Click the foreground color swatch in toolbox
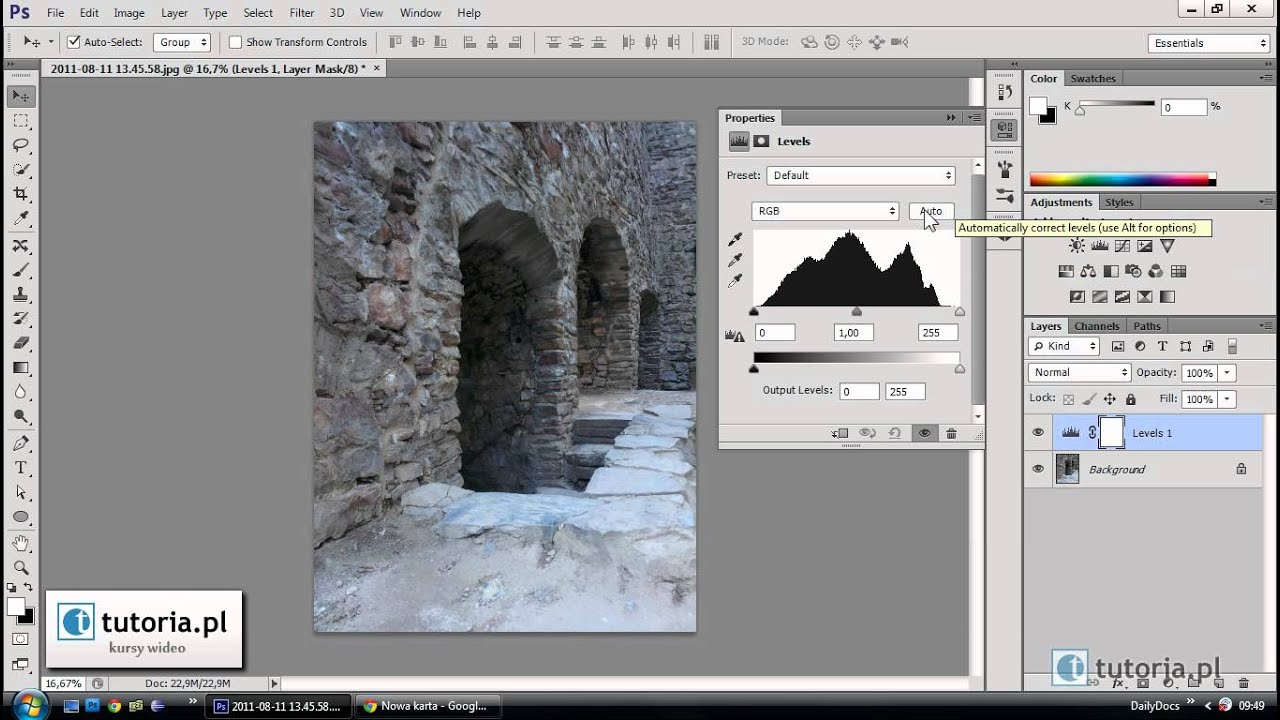This screenshot has height=720, width=1280. (16, 607)
